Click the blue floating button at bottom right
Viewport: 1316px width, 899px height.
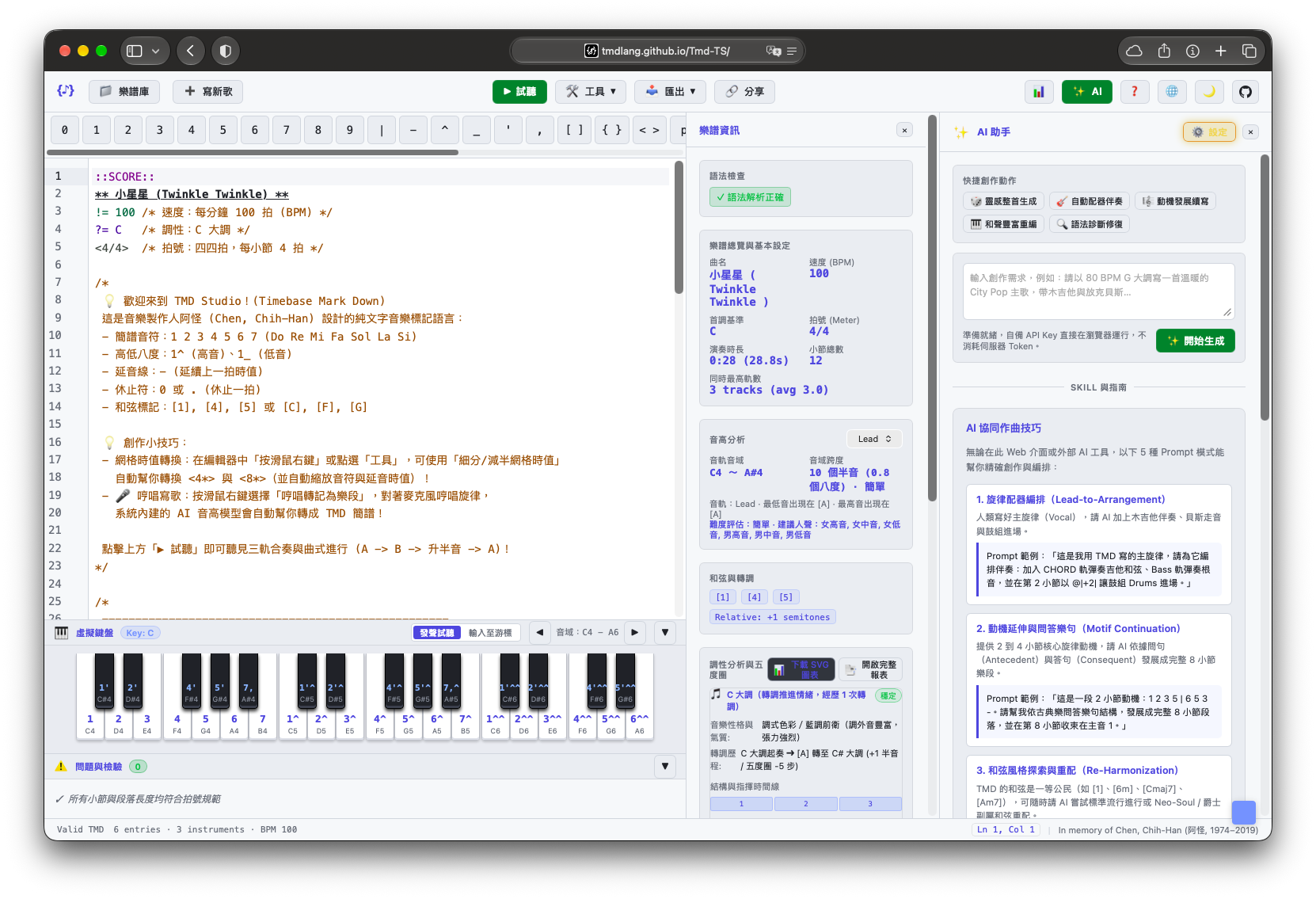(1244, 812)
